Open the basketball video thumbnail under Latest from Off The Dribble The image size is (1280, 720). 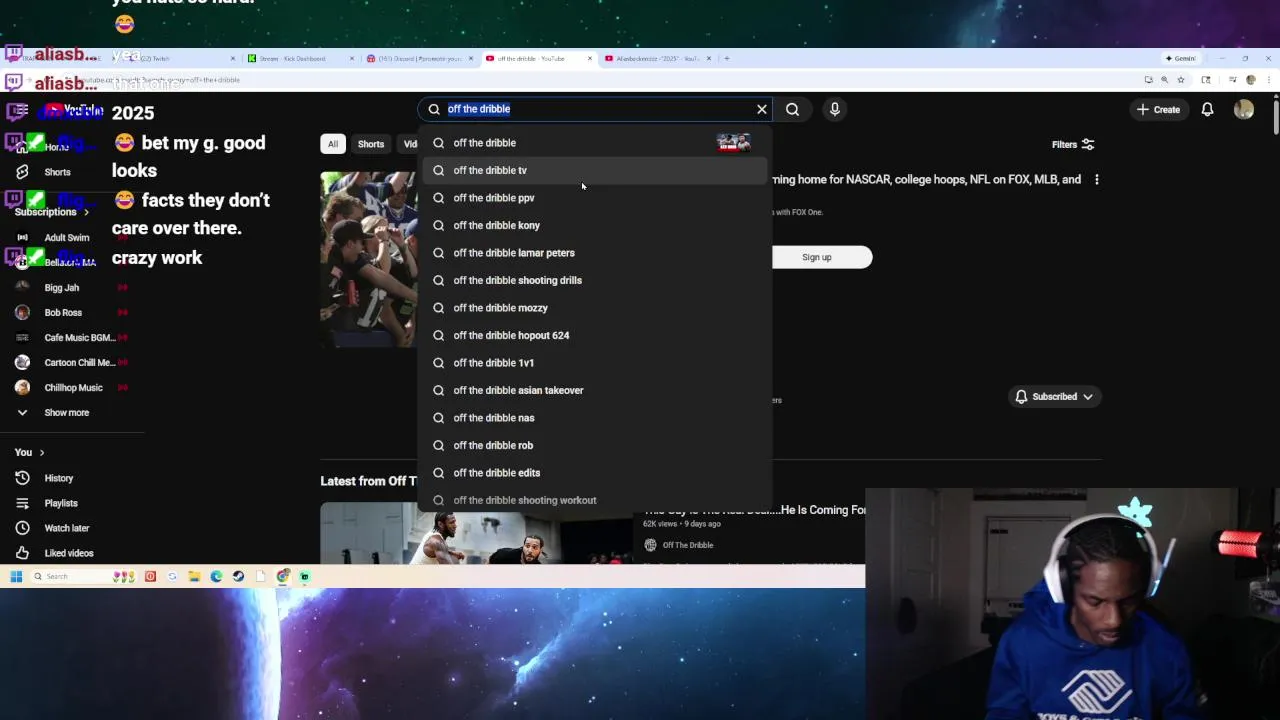(x=476, y=534)
